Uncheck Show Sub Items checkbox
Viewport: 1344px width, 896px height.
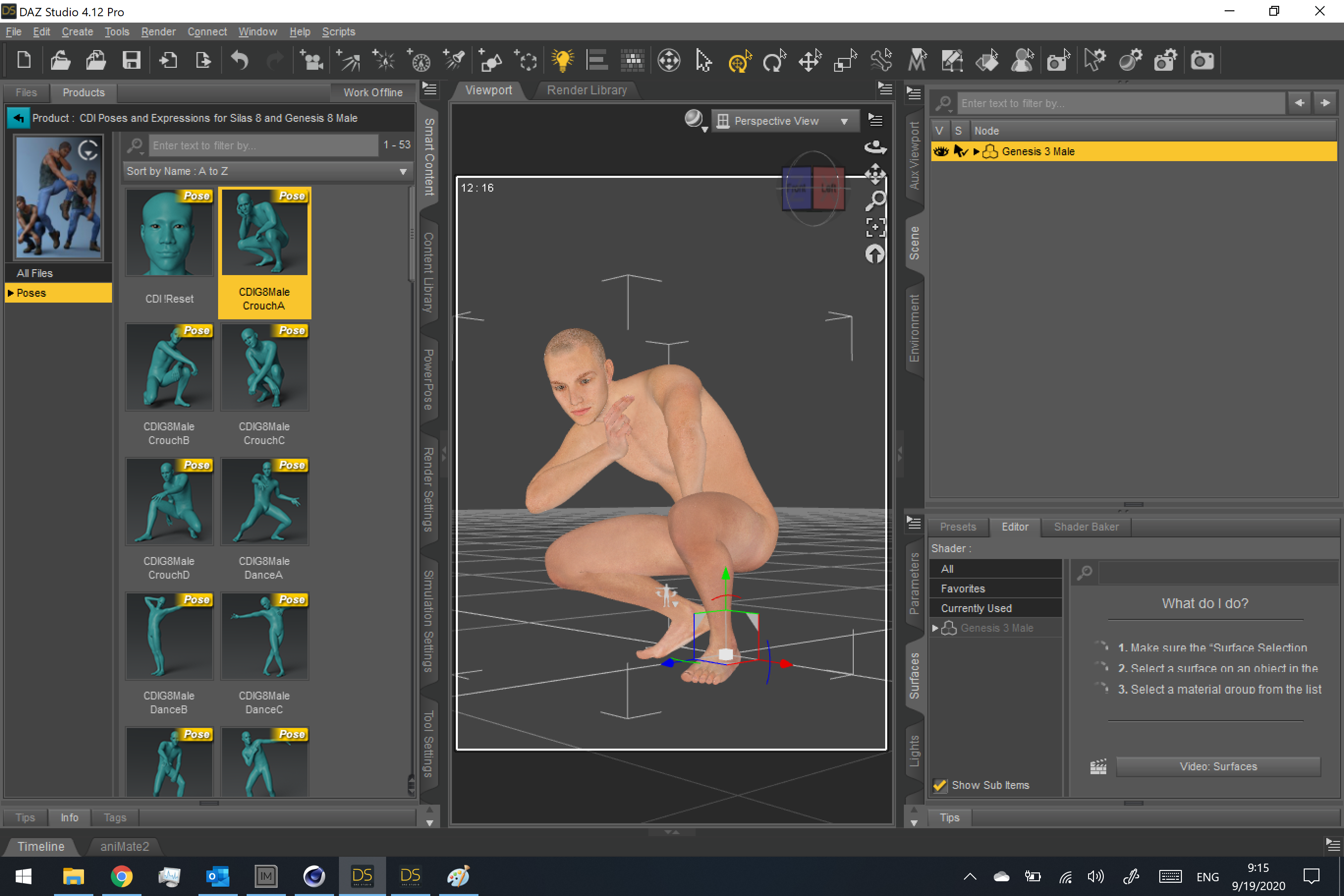pos(939,785)
